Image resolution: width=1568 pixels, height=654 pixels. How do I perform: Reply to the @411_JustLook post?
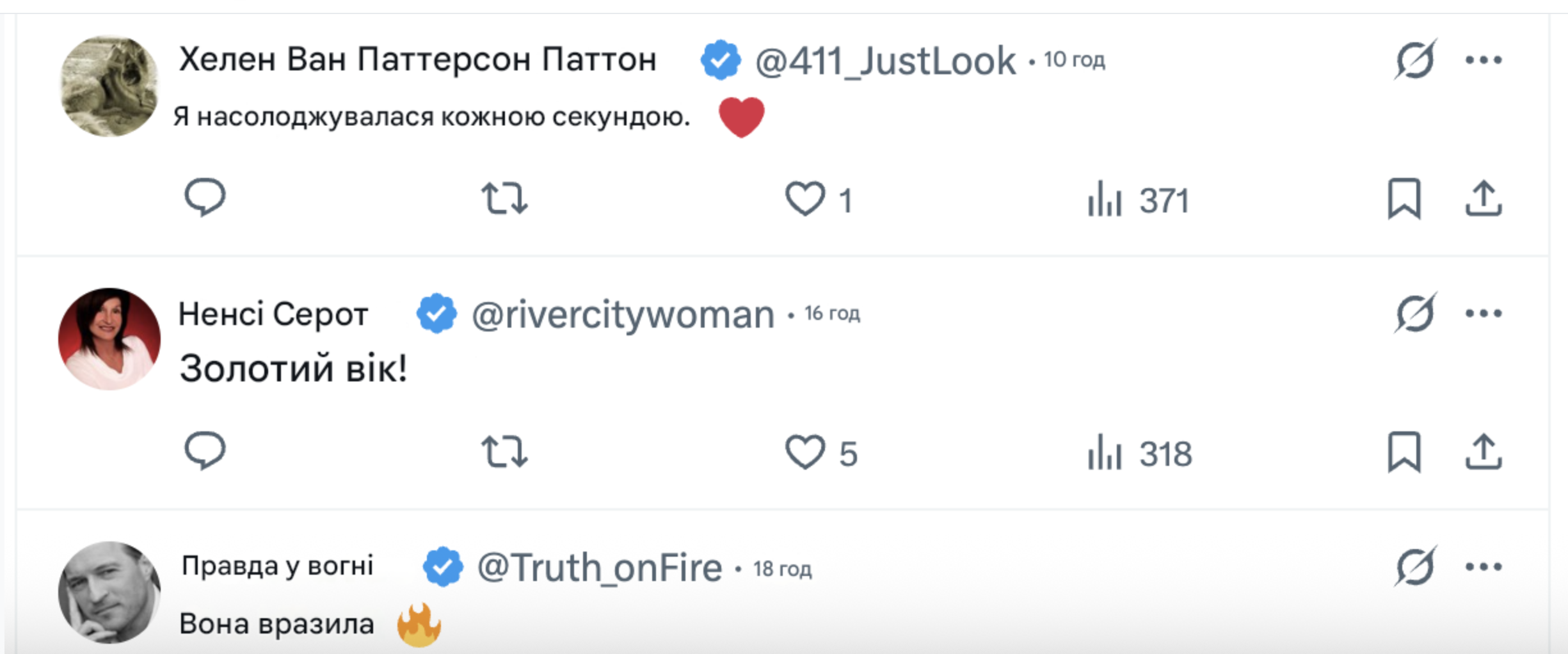[205, 198]
